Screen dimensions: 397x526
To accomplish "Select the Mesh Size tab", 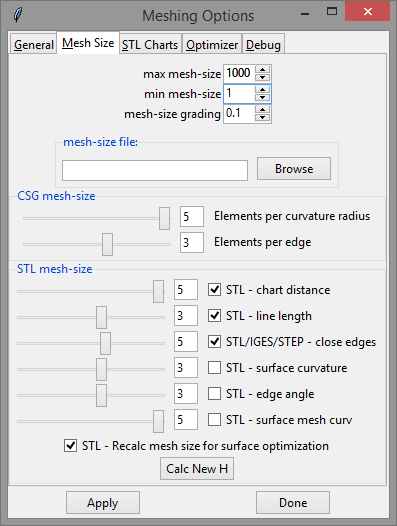I will click(x=88, y=43).
